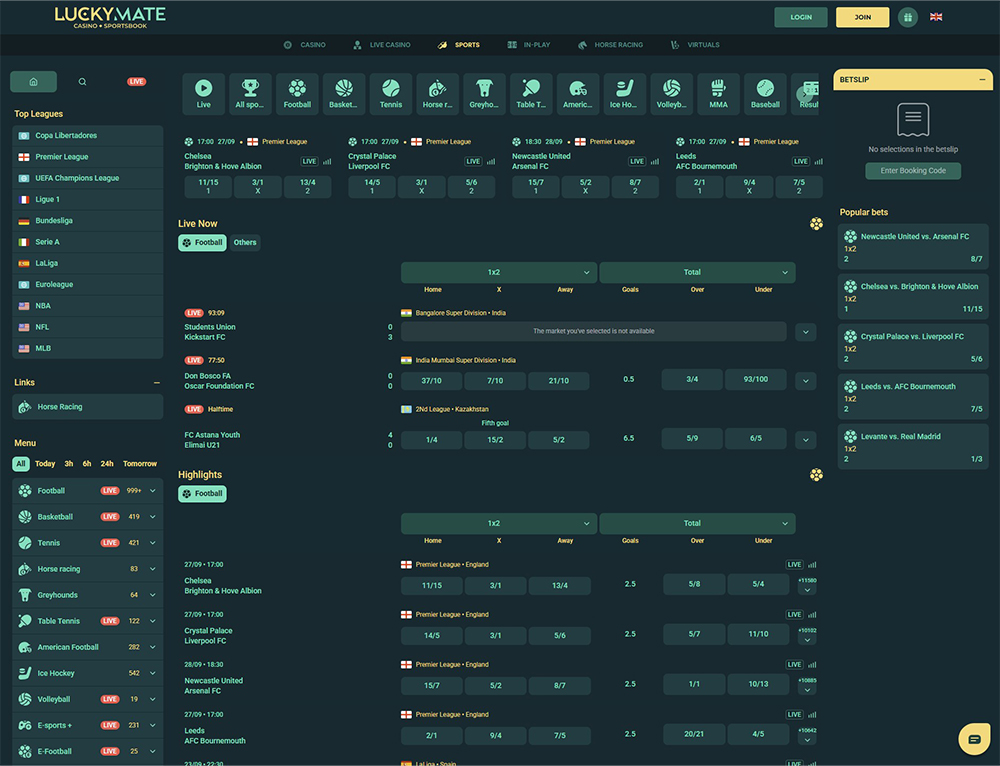The image size is (1000, 766).
Task: Open the 1x2 market dropdown in Live Now
Action: pyautogui.click(x=498, y=272)
